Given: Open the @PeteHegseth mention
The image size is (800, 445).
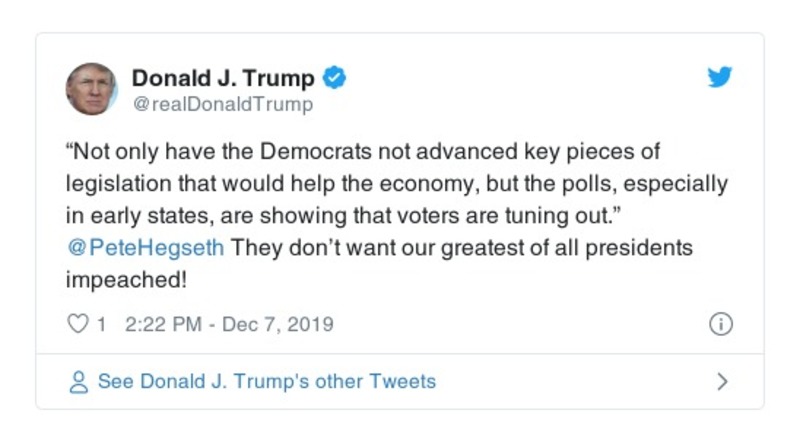Looking at the screenshot, I should coord(145,247).
